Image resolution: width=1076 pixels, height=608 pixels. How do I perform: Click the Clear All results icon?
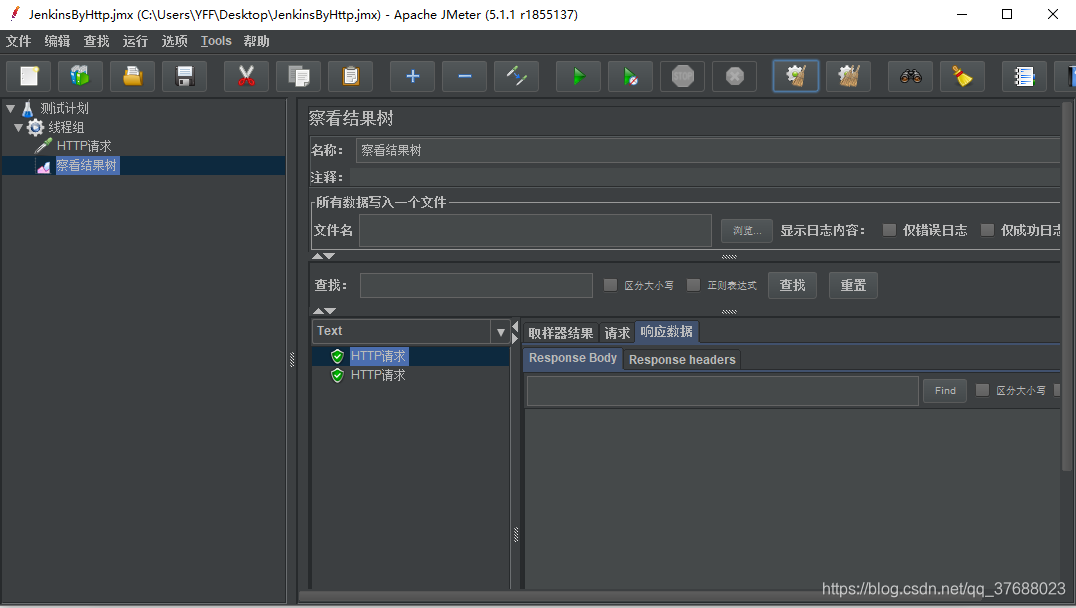point(849,76)
